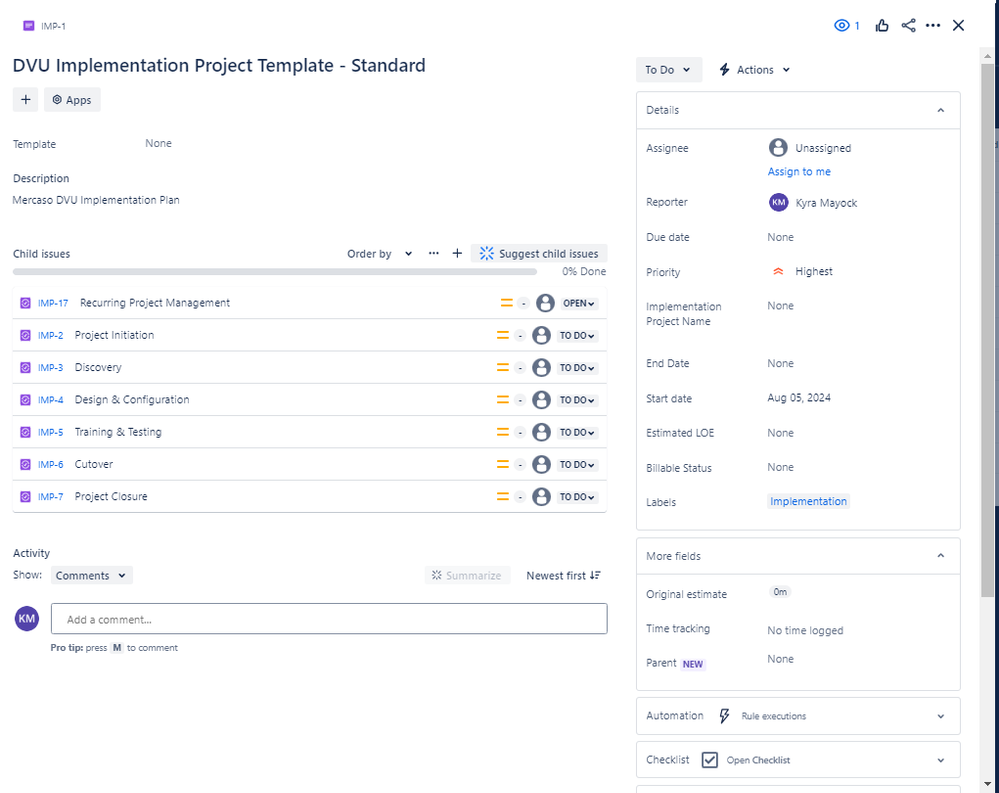Click the watch eye icon

point(842,25)
